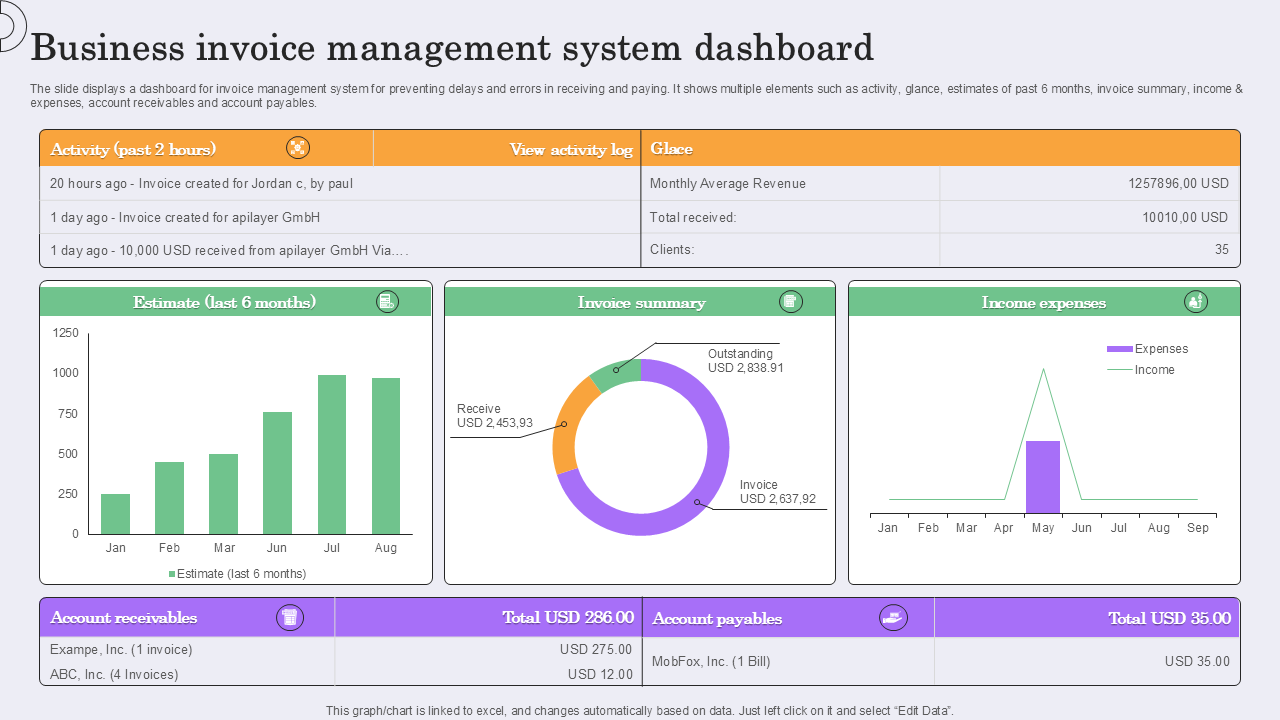Click the amount 'USD 275.00'
The image size is (1280, 720).
pyautogui.click(x=596, y=649)
